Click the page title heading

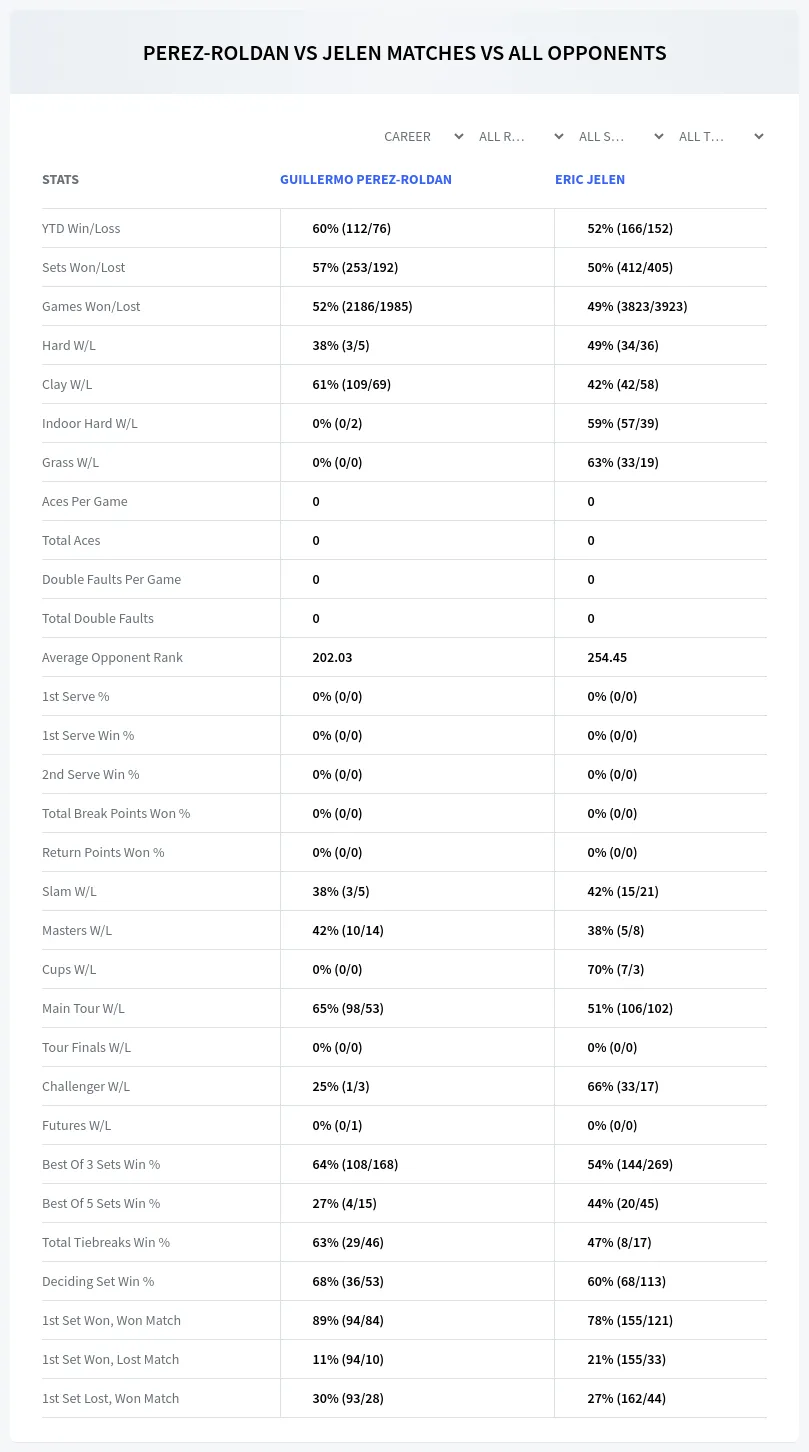pos(404,53)
